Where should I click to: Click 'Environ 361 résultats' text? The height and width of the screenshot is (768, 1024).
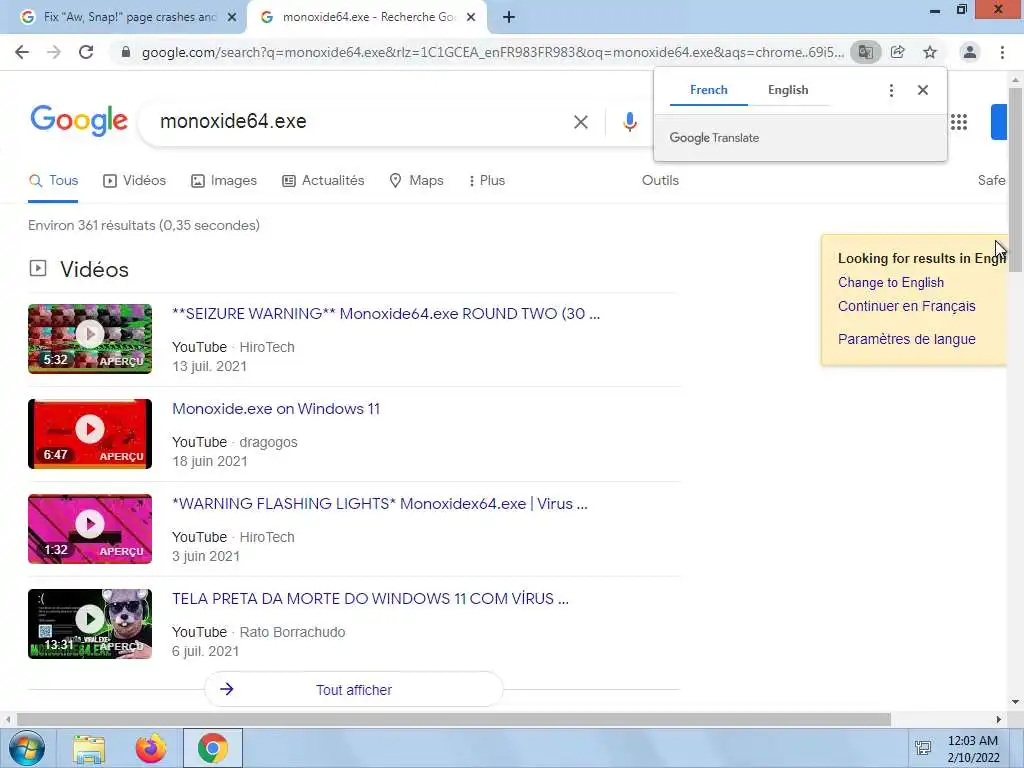(144, 225)
